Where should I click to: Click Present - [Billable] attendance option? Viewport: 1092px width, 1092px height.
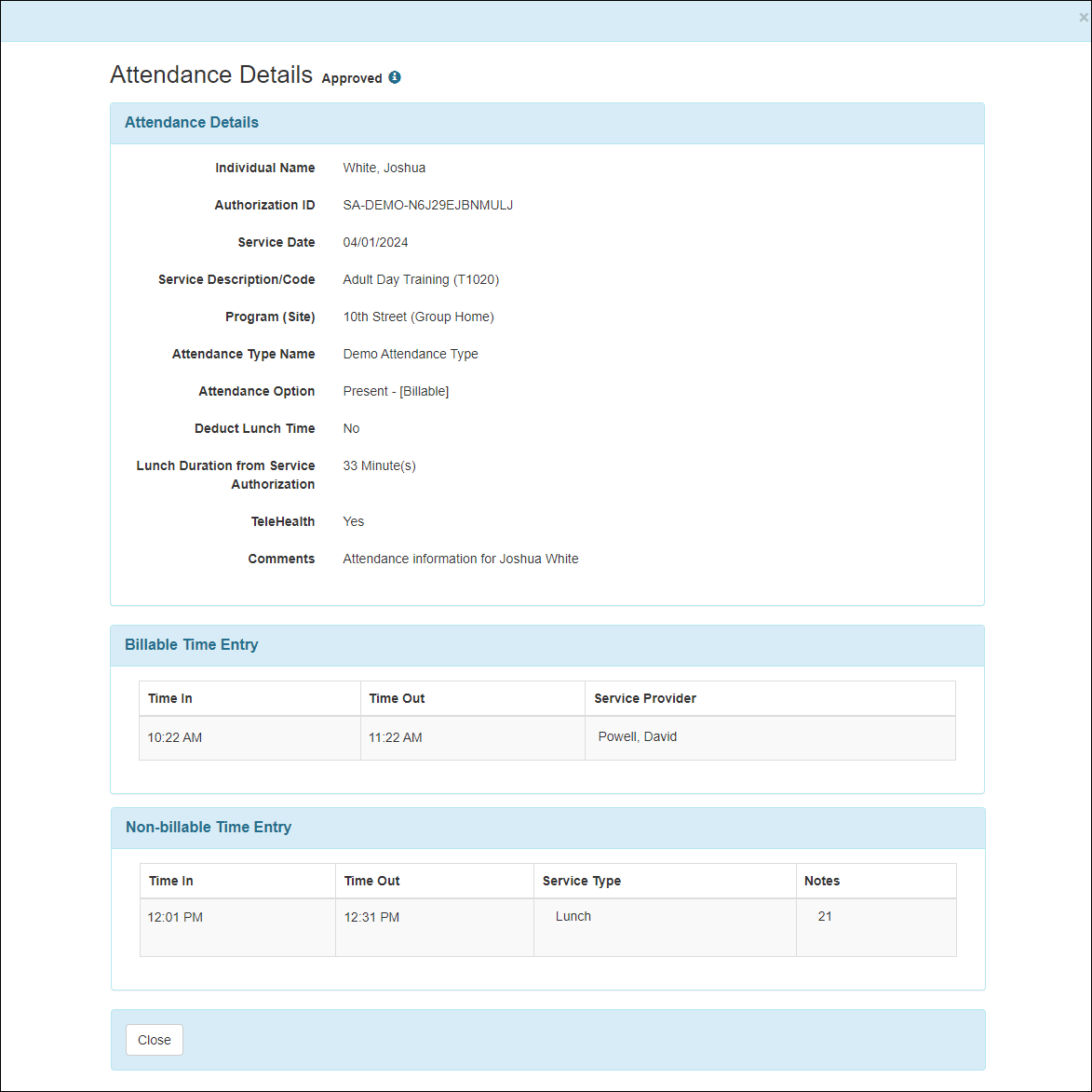[x=396, y=391]
